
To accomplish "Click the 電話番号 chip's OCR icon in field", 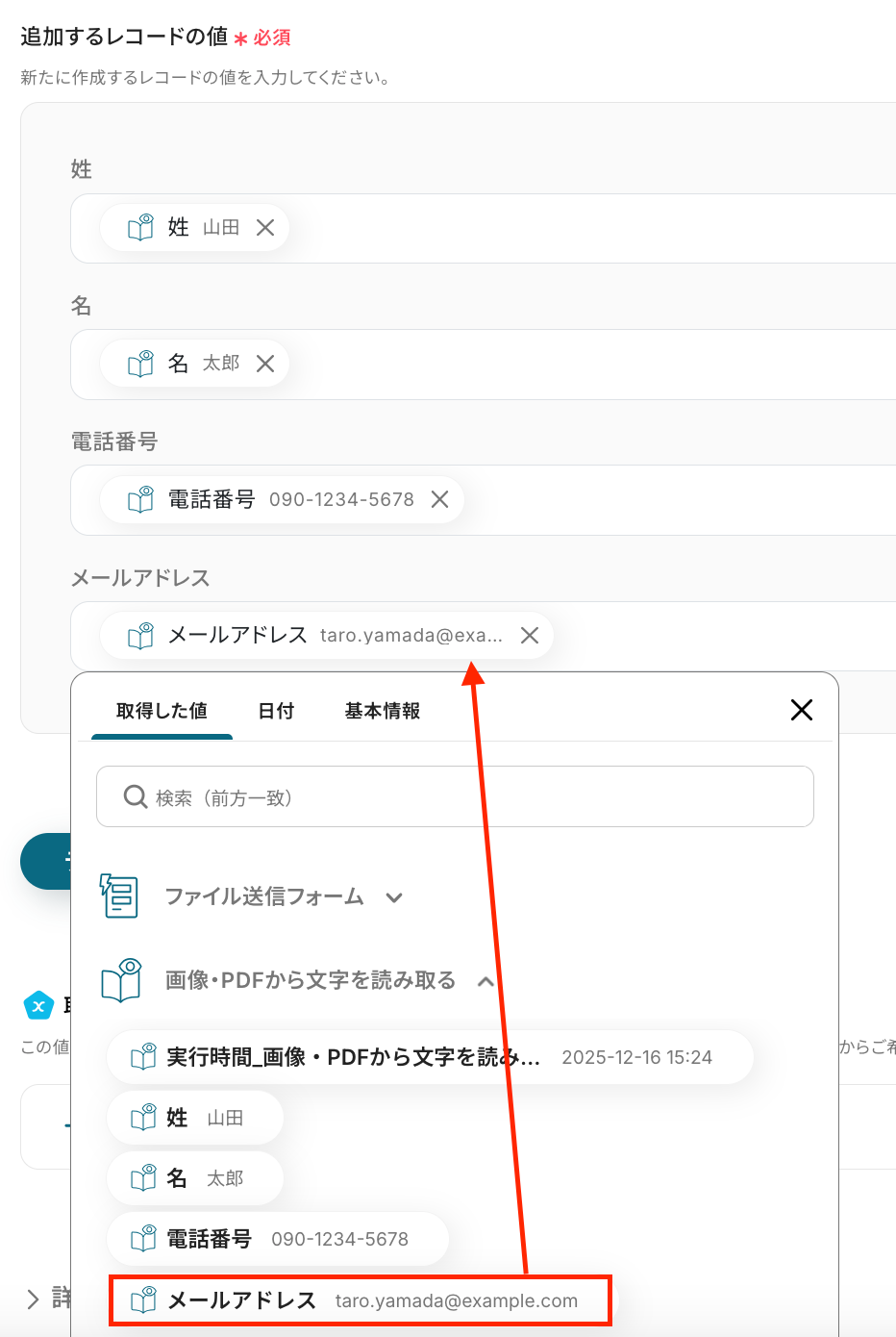I will pos(141,498).
